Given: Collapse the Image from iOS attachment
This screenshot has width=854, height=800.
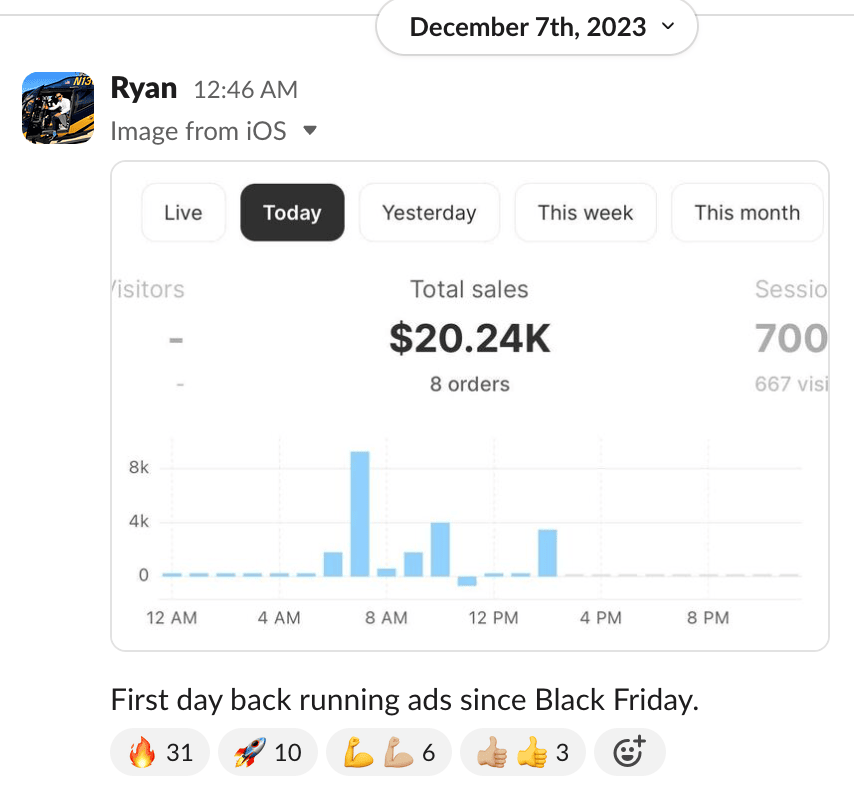Looking at the screenshot, I should click(x=310, y=131).
